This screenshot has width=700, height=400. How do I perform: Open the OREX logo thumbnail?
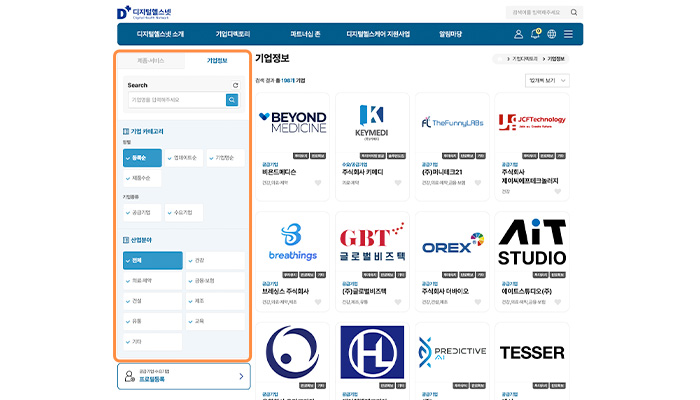tap(452, 242)
